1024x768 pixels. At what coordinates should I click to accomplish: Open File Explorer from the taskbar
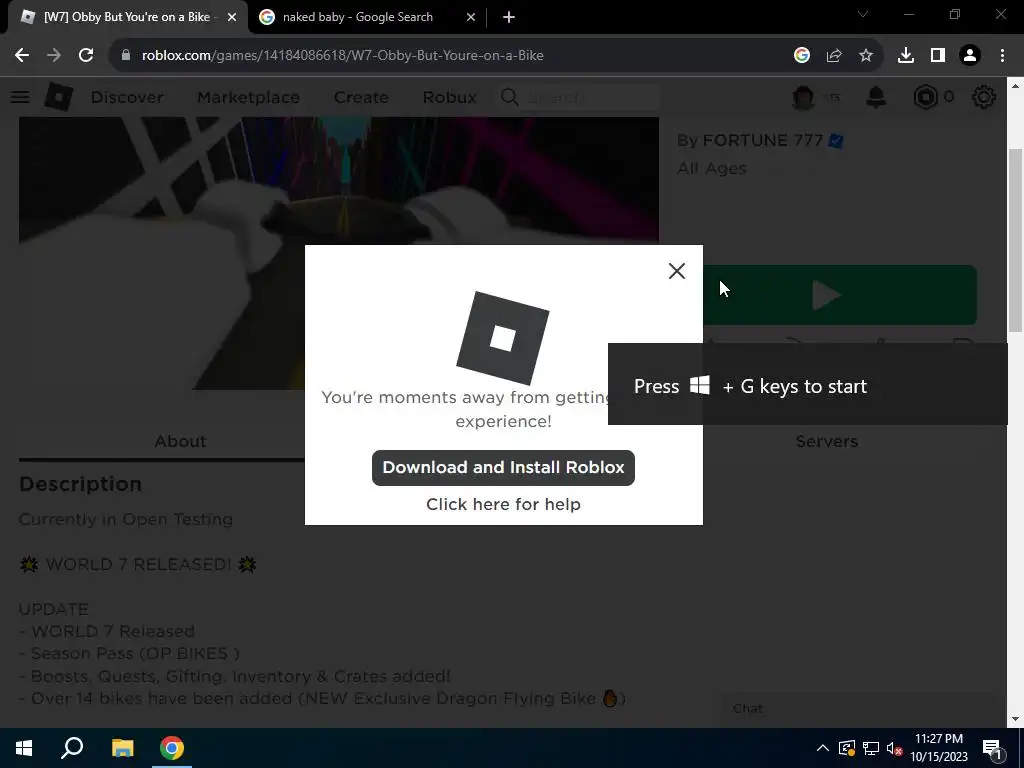coord(122,748)
